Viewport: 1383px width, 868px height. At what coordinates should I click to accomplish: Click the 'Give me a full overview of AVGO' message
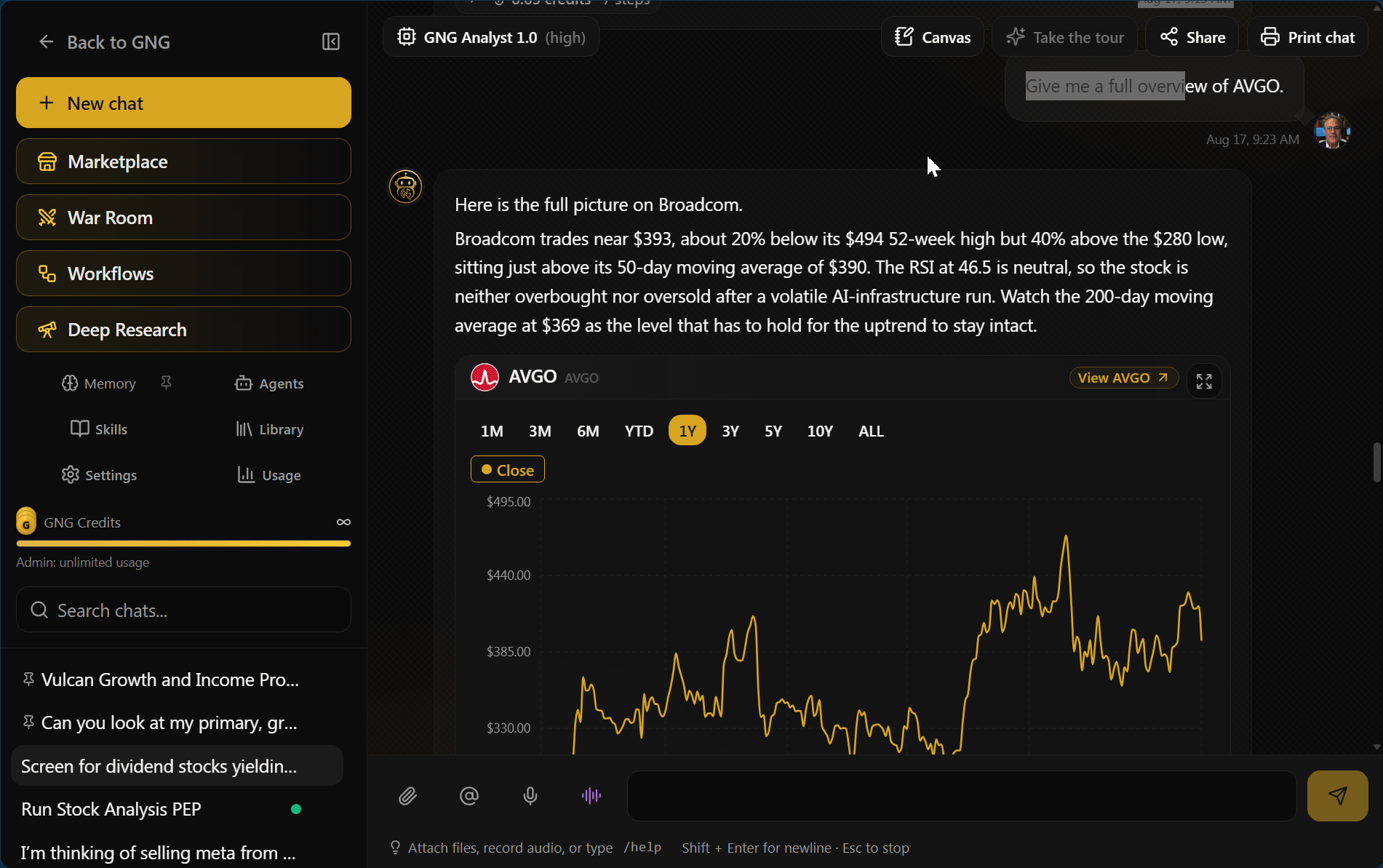[1155, 86]
